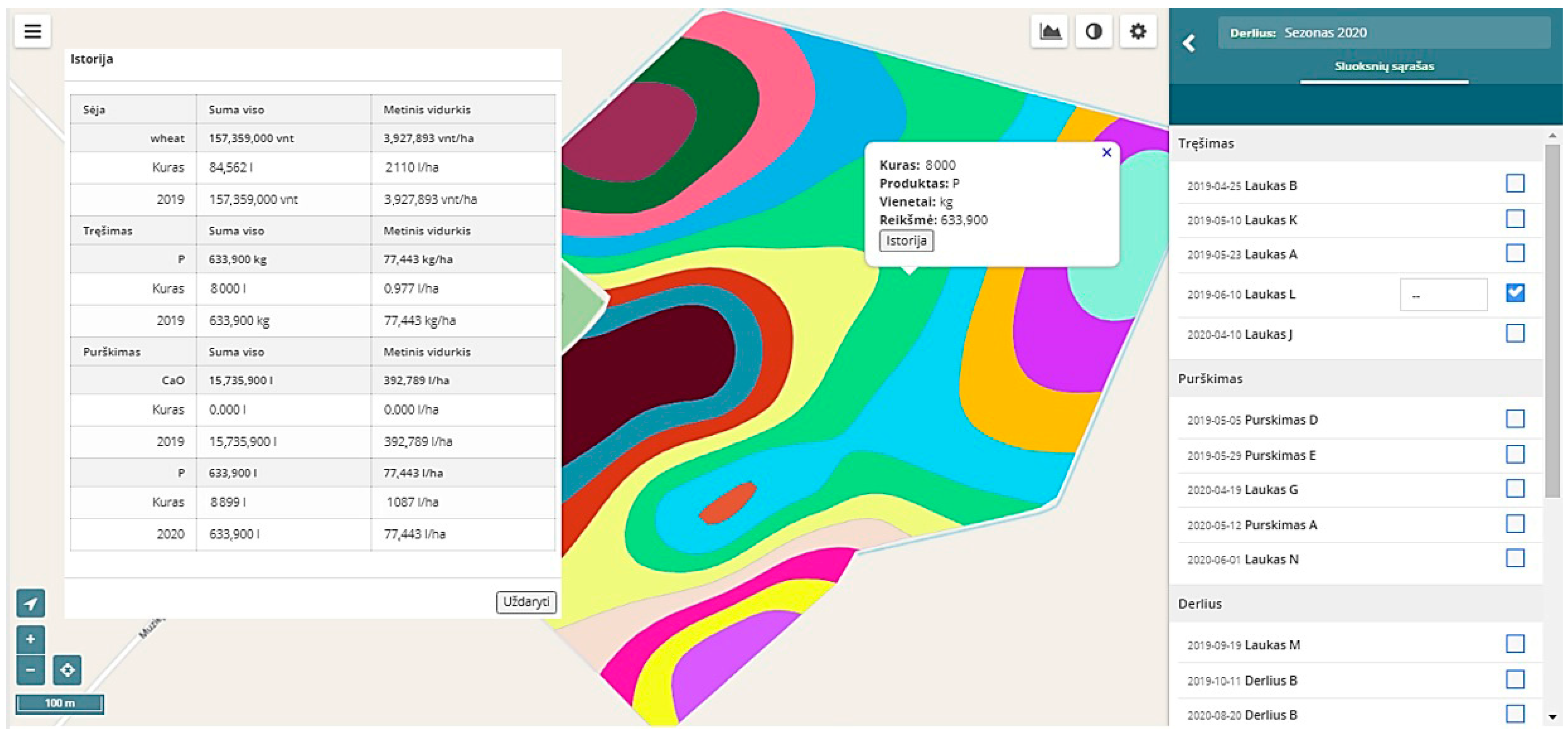Open settings gear icon
Image resolution: width=1568 pixels, height=736 pixels.
(x=1138, y=31)
